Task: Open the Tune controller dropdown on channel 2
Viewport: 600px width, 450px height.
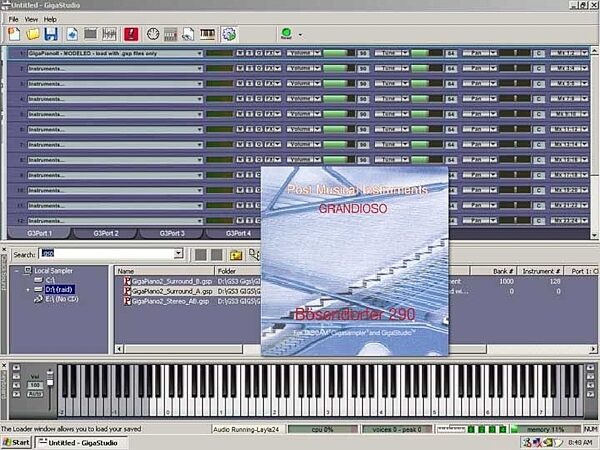Action: 405,68
